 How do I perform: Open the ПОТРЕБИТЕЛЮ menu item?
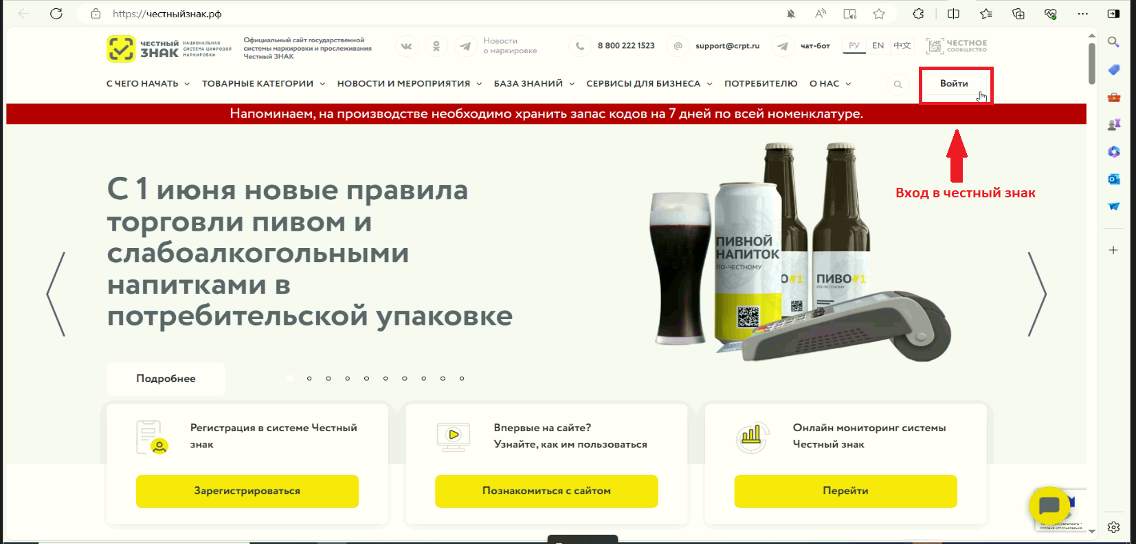click(761, 84)
